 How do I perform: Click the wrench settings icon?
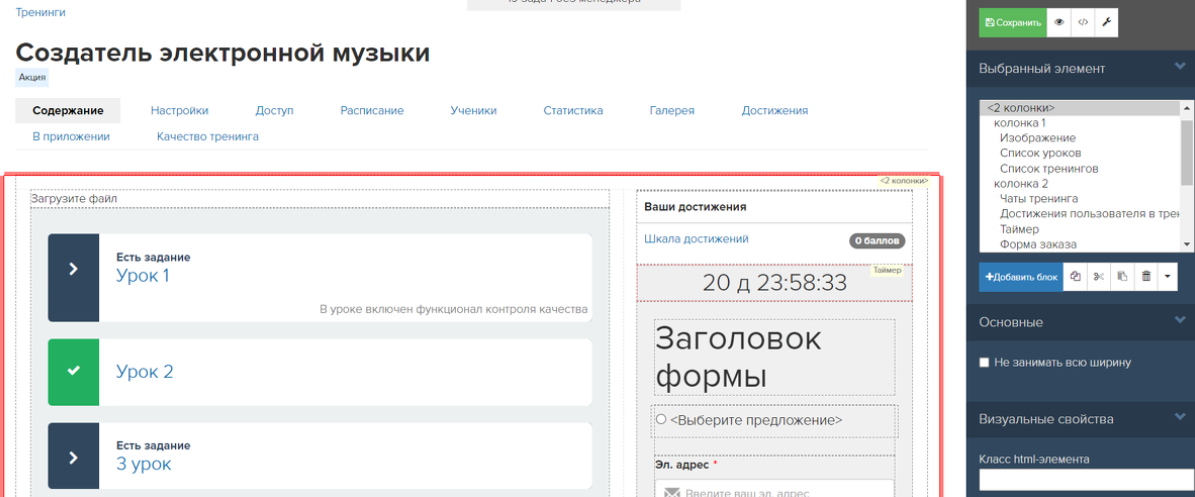(x=1107, y=23)
